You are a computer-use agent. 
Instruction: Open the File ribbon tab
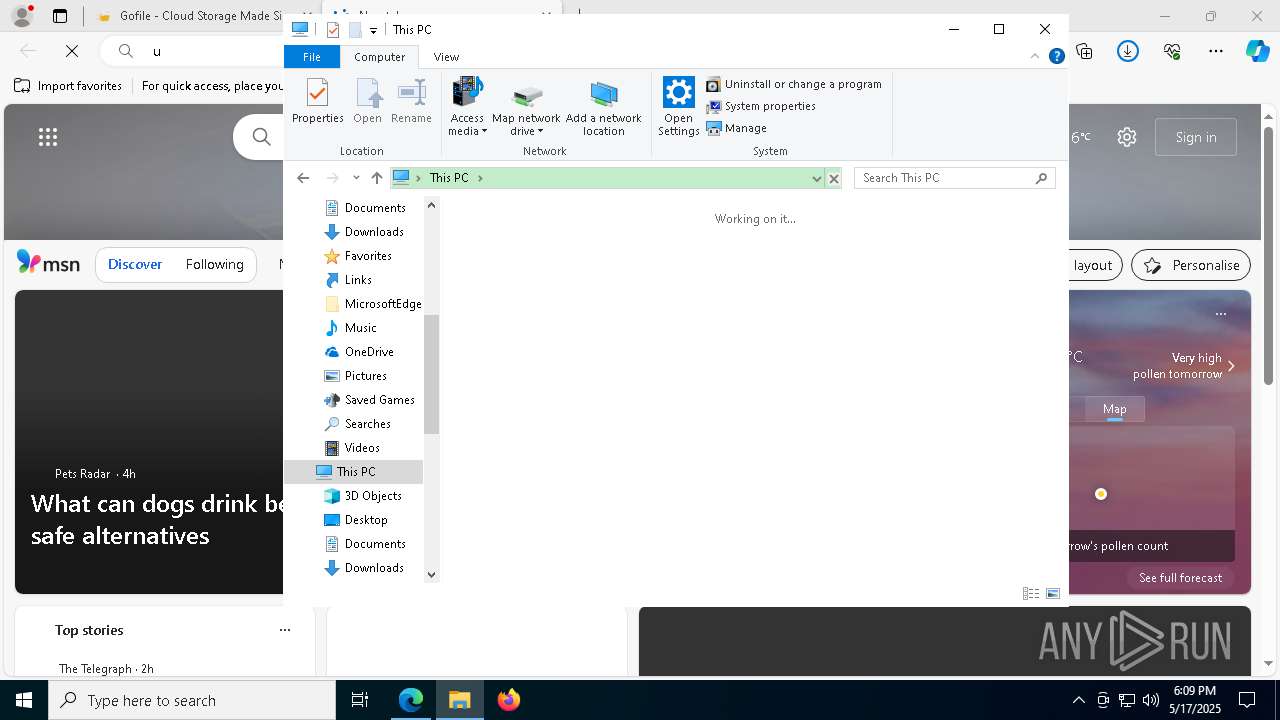click(x=312, y=57)
